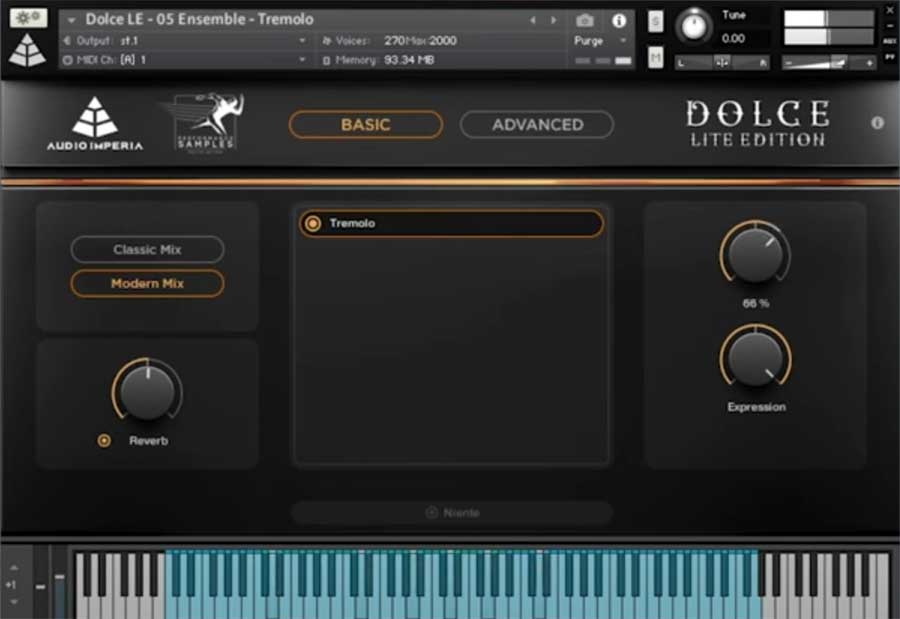
Task: Close the instrument with X icon
Action: click(x=890, y=10)
